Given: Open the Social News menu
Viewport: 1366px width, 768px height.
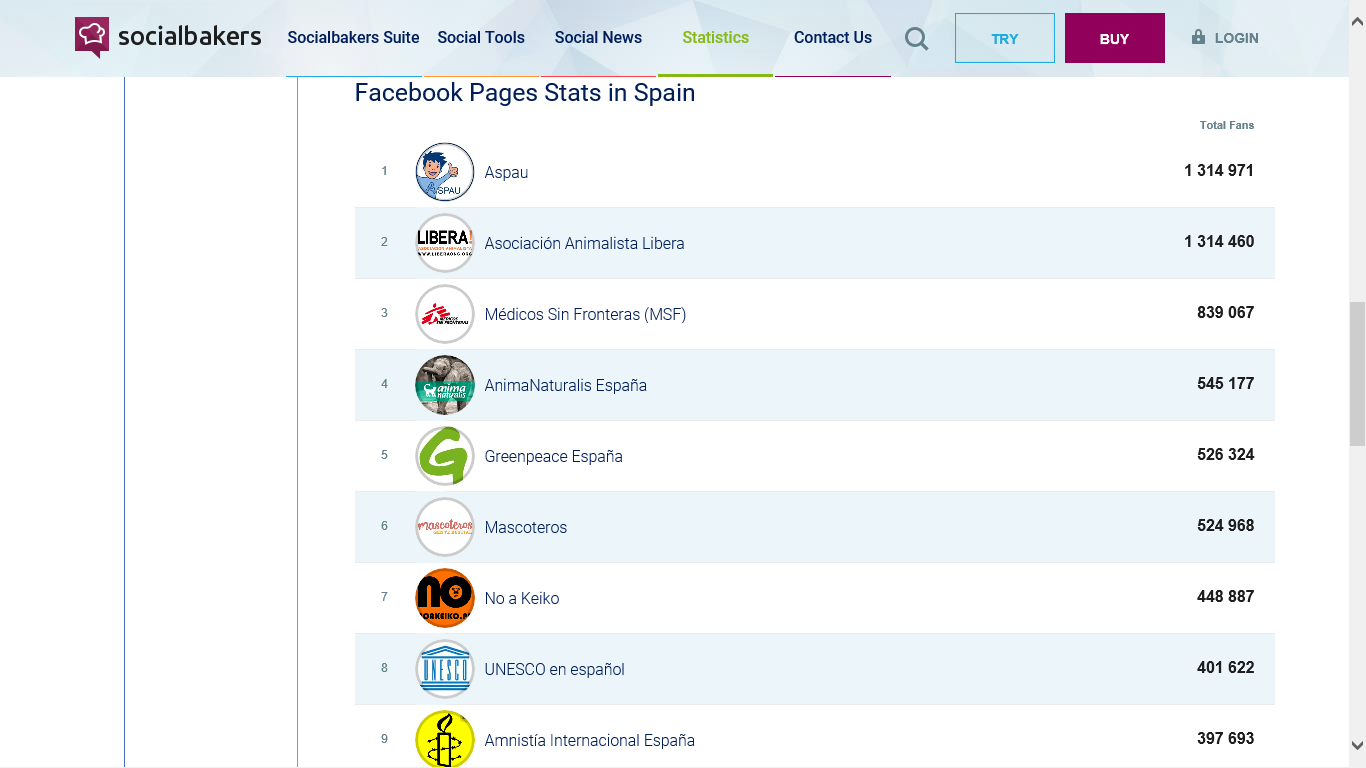Looking at the screenshot, I should pos(598,38).
